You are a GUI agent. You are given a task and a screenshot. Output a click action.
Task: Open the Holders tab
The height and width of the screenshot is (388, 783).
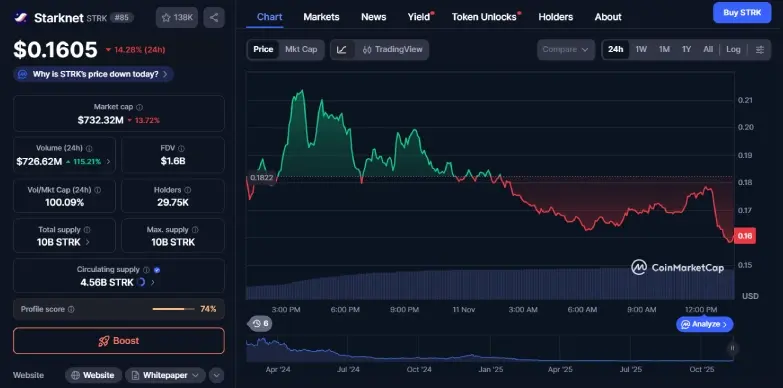555,17
